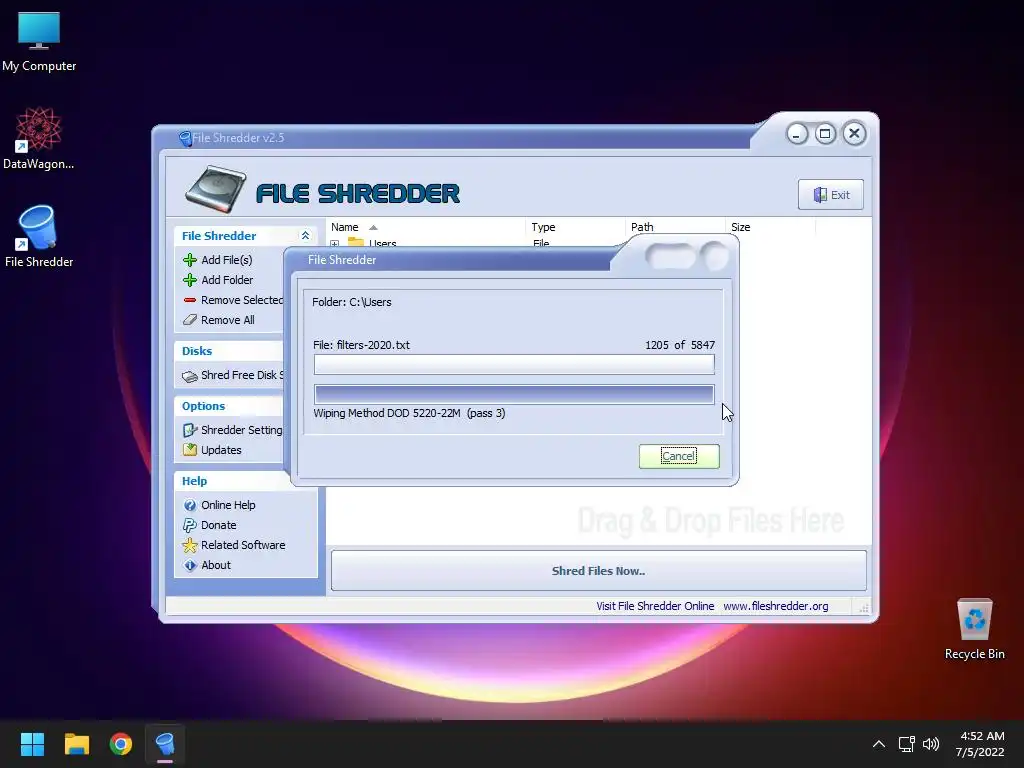
Task: Click the disk icon beside Shred Free Disk
Action: 190,376
